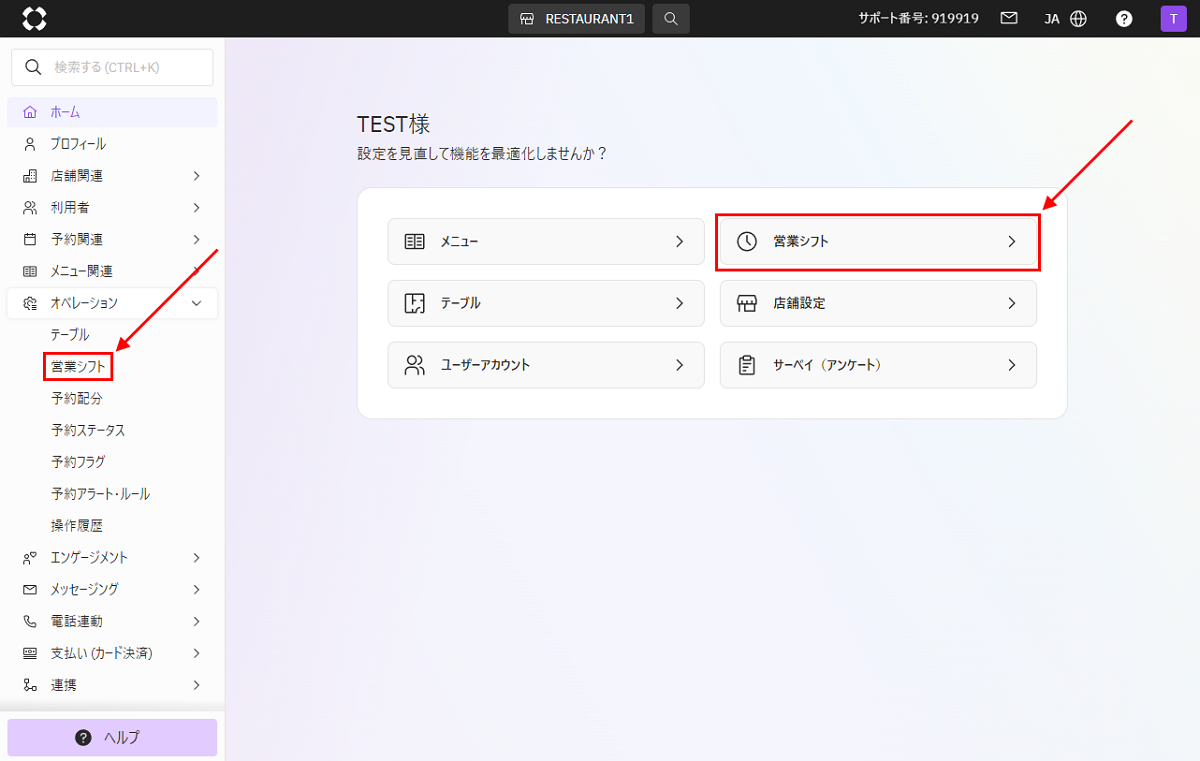Open the mail envelope icon in header

click(x=1009, y=18)
